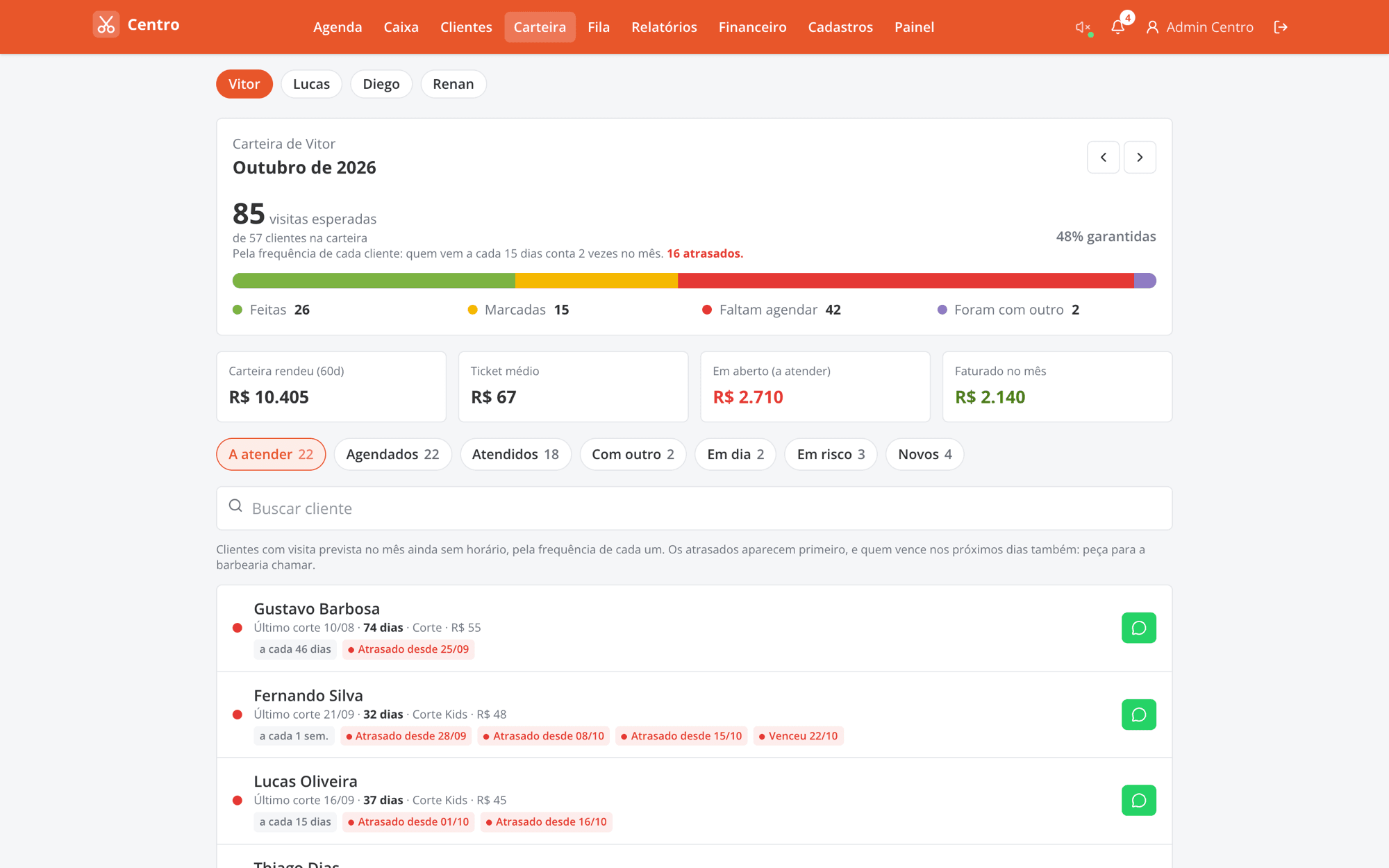Image resolution: width=1389 pixels, height=868 pixels.
Task: Message Fernando Silva via WhatsApp button
Action: (x=1139, y=715)
